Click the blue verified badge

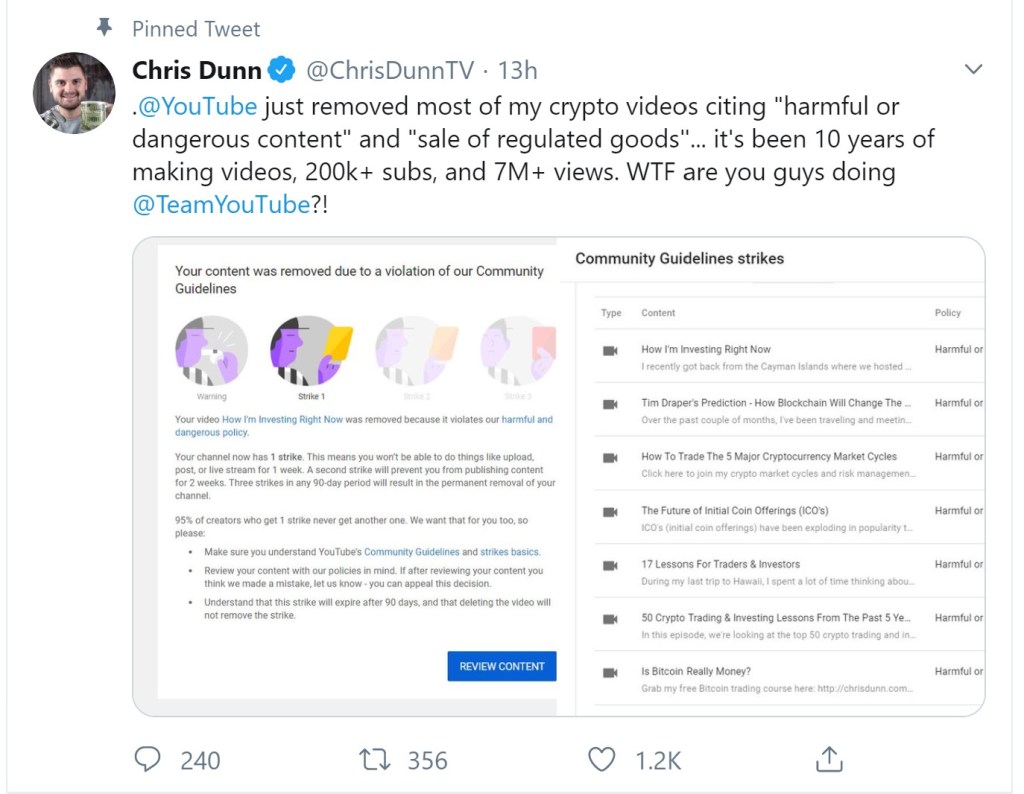[x=283, y=70]
